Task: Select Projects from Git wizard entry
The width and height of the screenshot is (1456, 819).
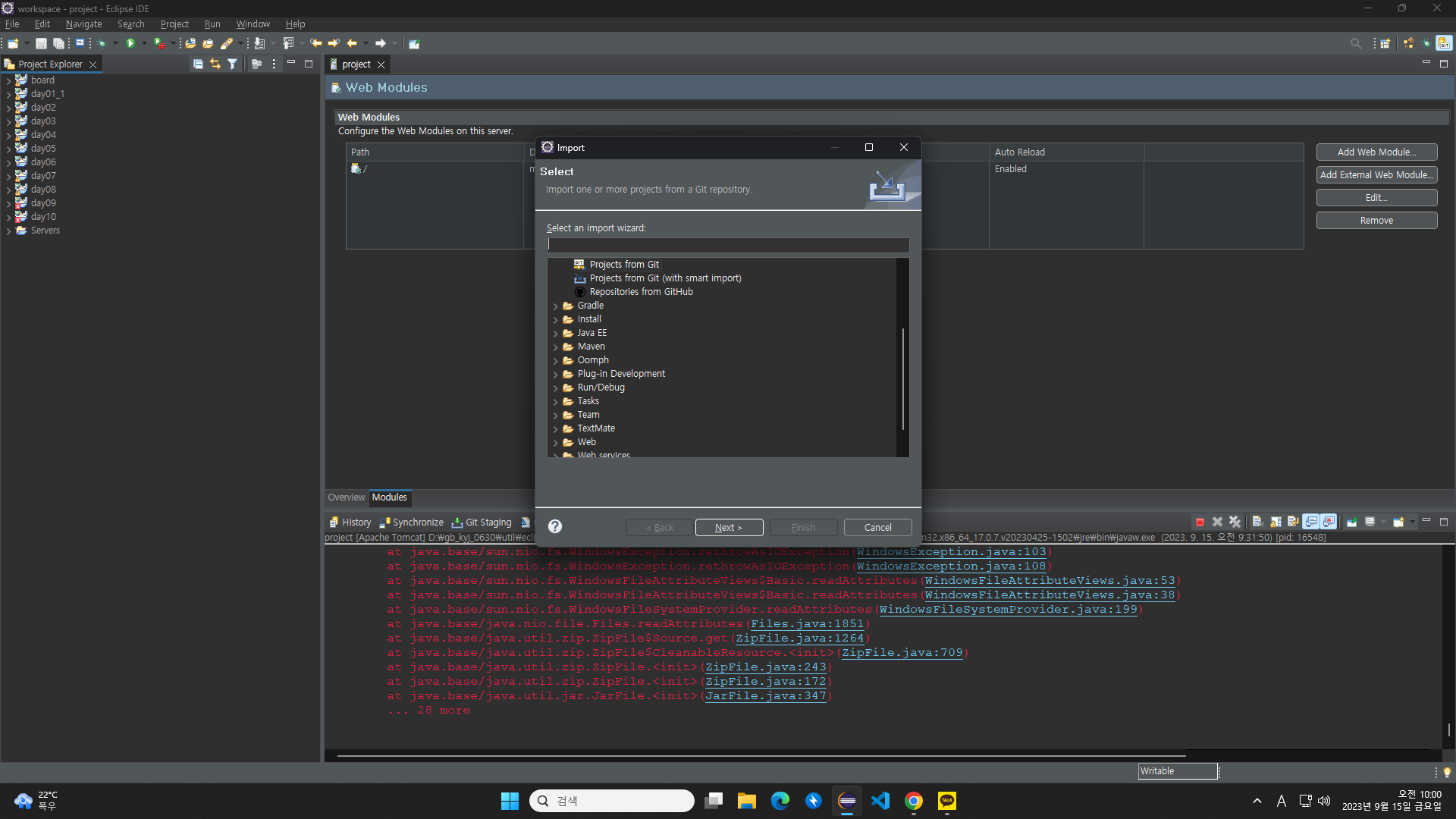Action: click(x=624, y=265)
